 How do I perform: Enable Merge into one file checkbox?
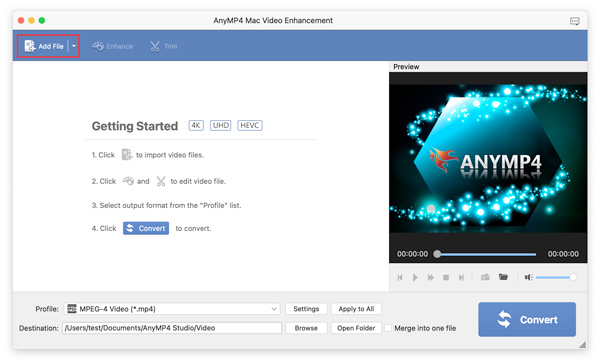point(388,328)
